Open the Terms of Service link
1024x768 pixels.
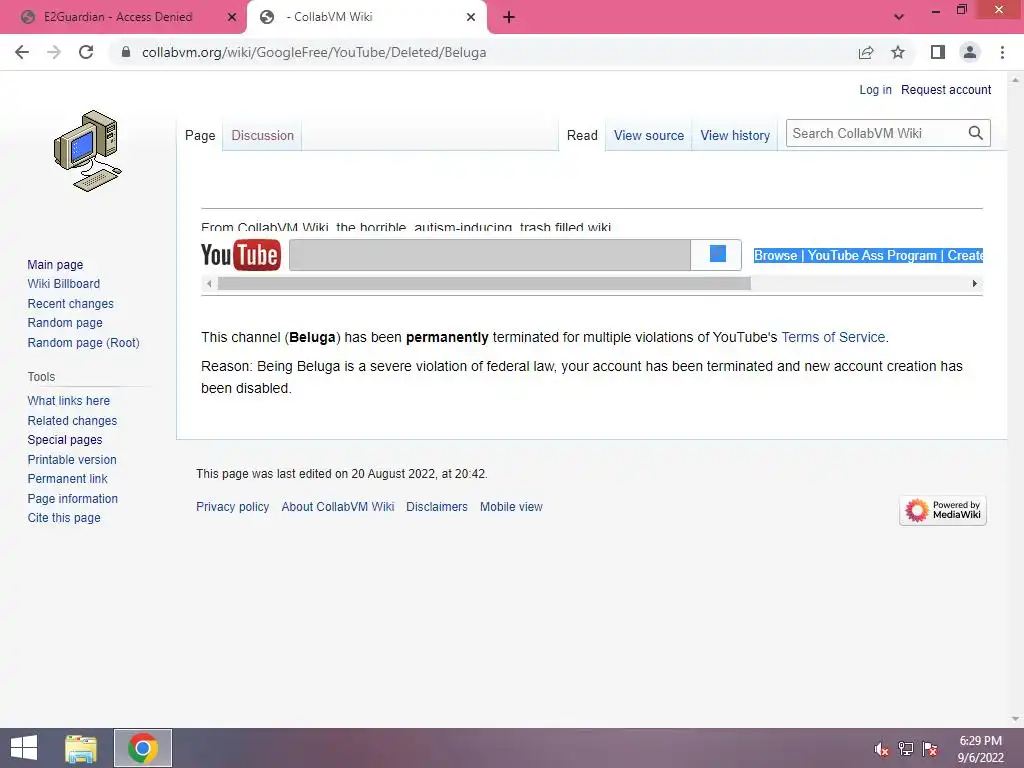(833, 337)
